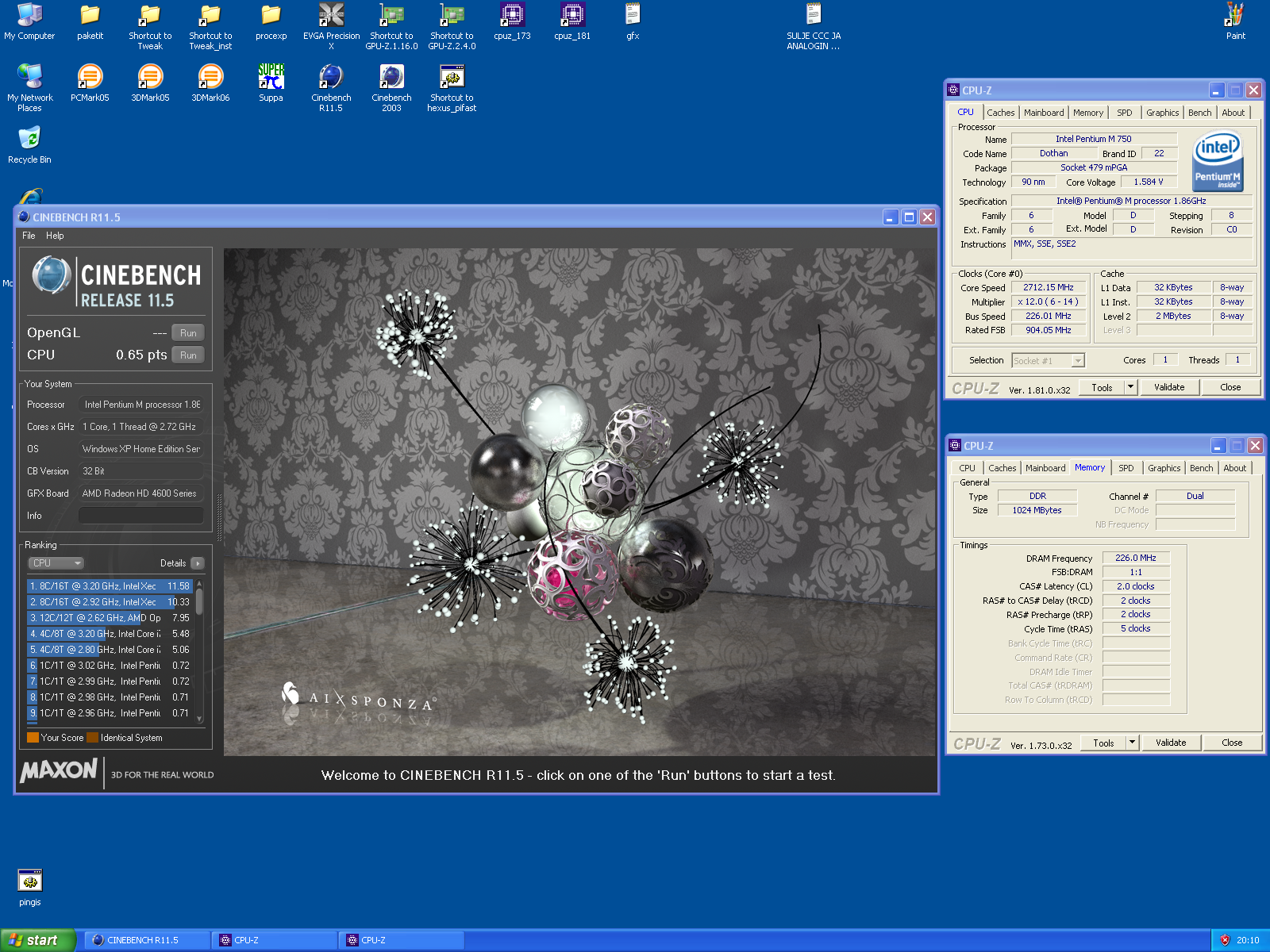Viewport: 1270px width, 952px height.
Task: Select ranking row 1C/1T @ 3.02 GHz
Action: [x=110, y=666]
